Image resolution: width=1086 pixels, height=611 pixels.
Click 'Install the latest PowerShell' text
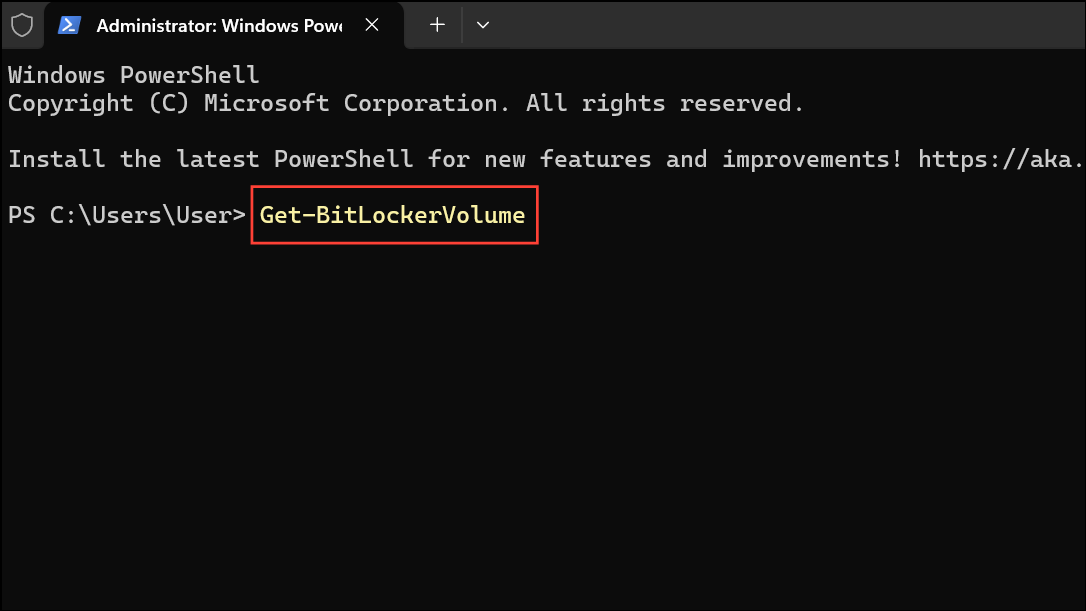point(211,159)
